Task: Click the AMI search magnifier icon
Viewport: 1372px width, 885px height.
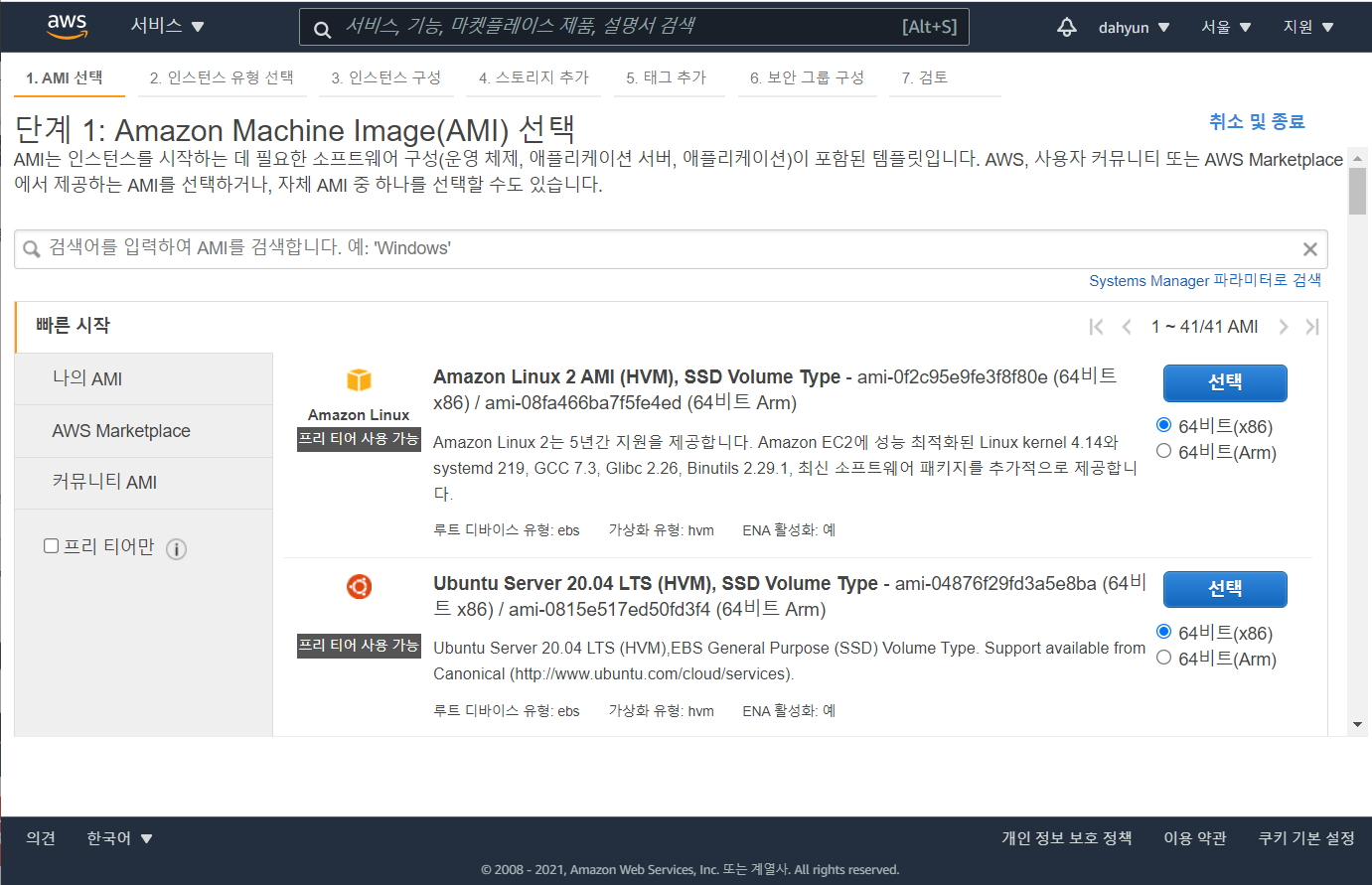Action: 32,249
